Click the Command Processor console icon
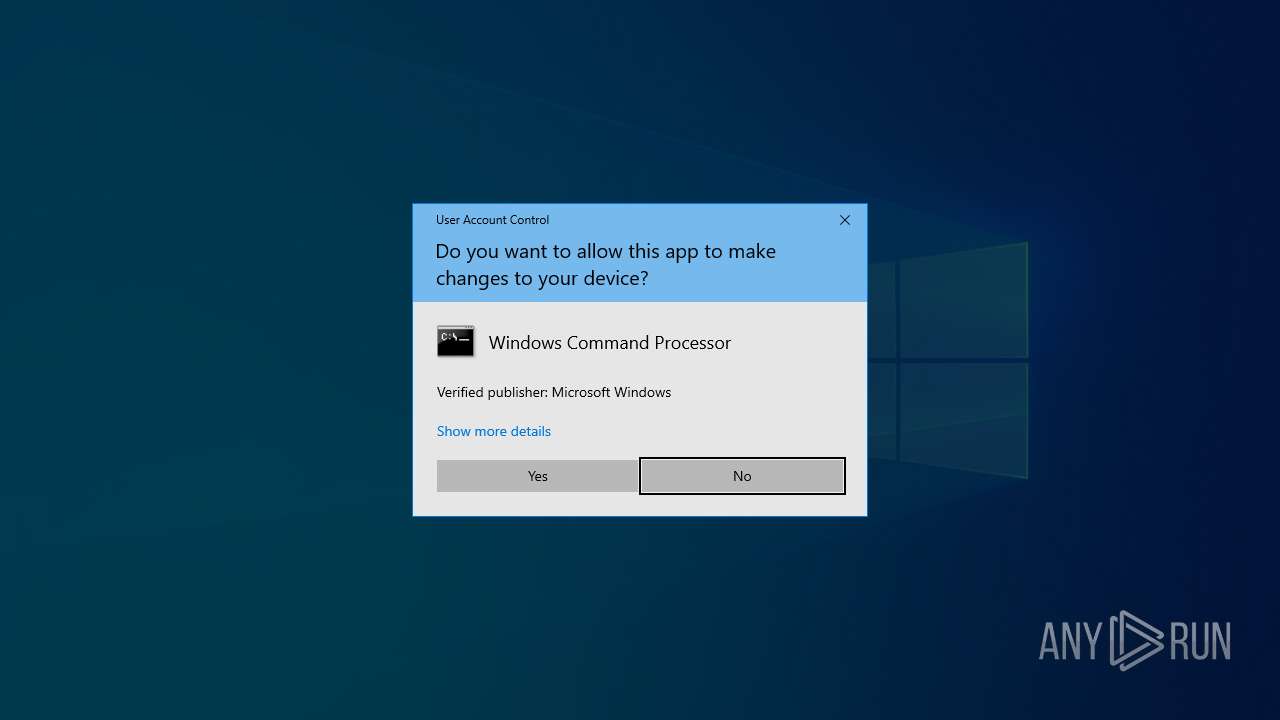 tap(456, 342)
